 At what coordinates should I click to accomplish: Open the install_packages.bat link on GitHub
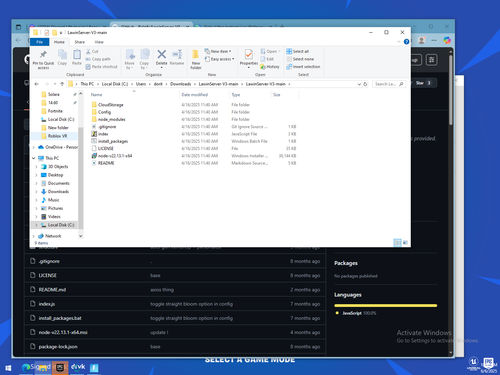pos(60,318)
